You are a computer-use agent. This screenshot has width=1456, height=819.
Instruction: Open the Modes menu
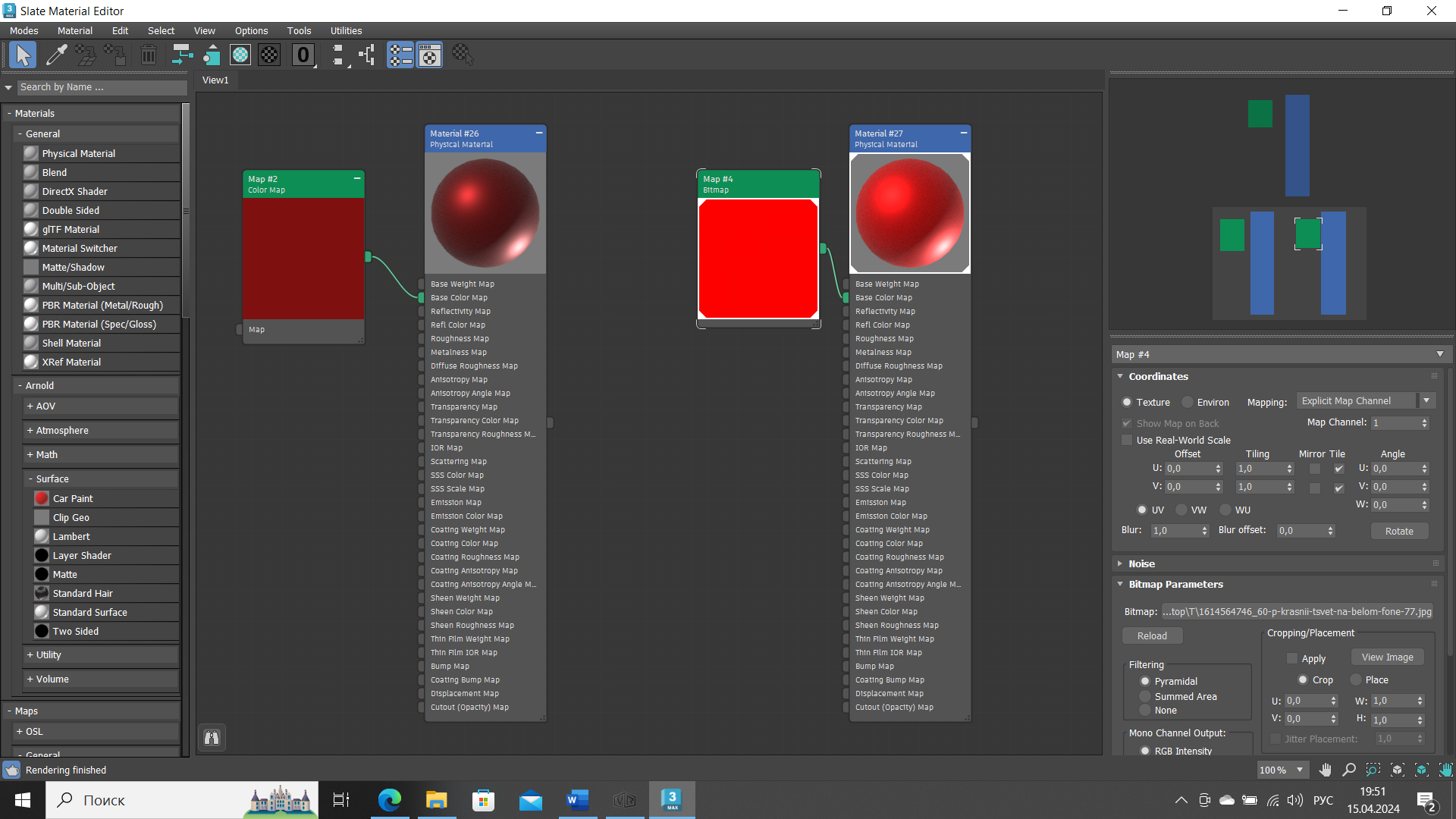pos(24,30)
